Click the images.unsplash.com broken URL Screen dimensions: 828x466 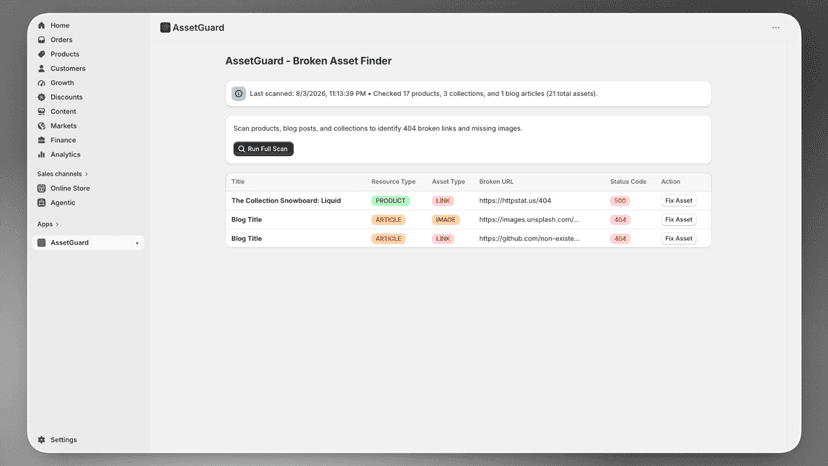point(529,220)
